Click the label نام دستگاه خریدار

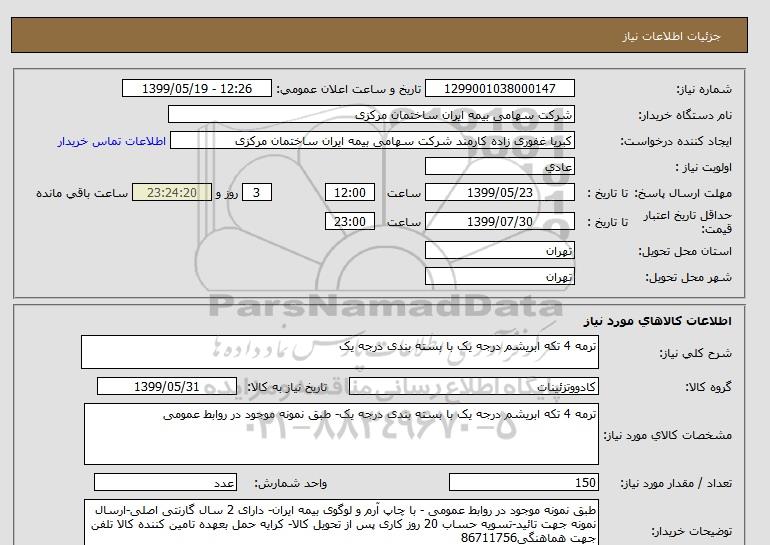click(x=685, y=115)
